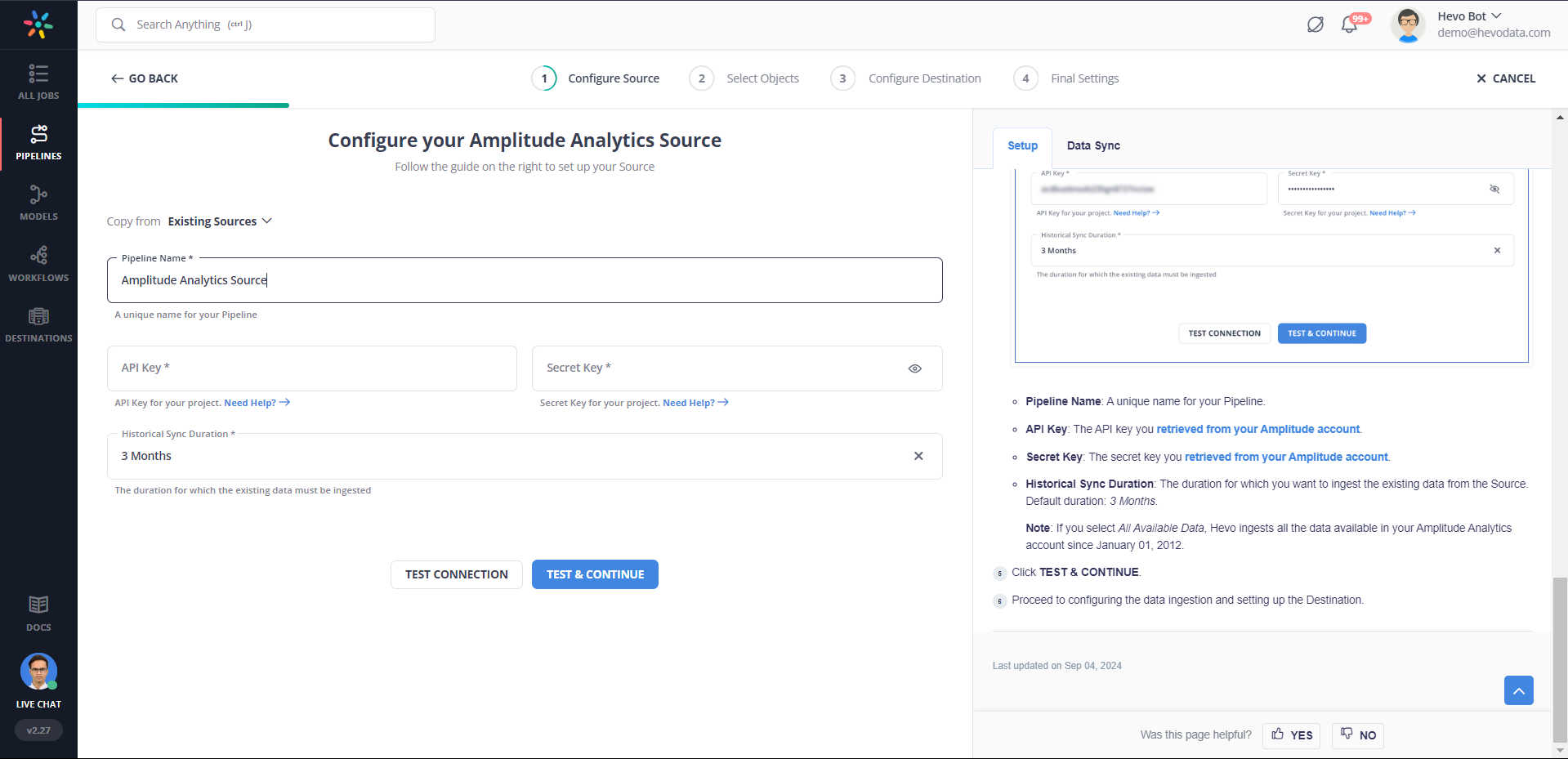Open the Existing Sources dropdown
This screenshot has height=759, width=1568.
[x=220, y=221]
